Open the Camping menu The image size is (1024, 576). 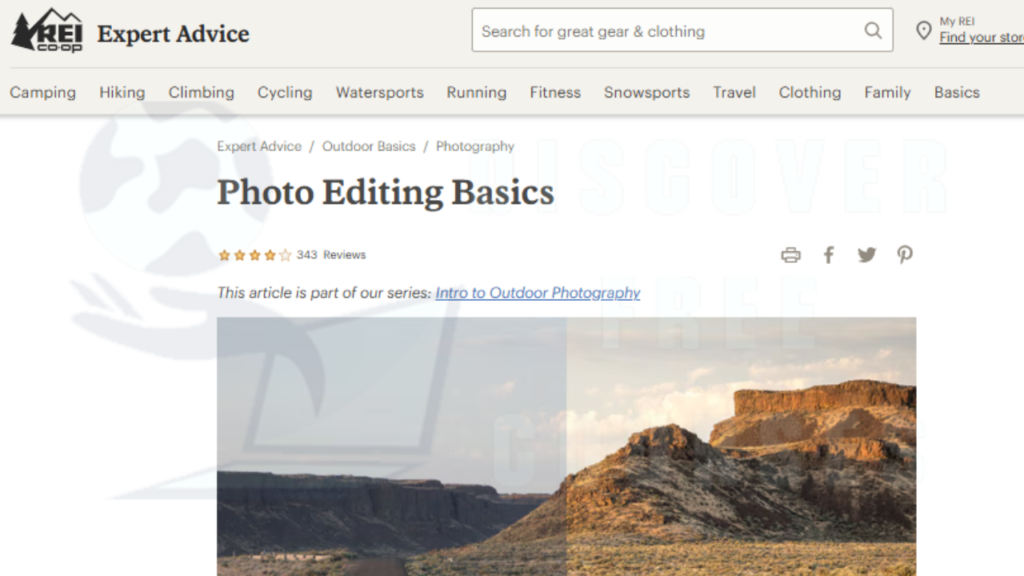pos(42,93)
